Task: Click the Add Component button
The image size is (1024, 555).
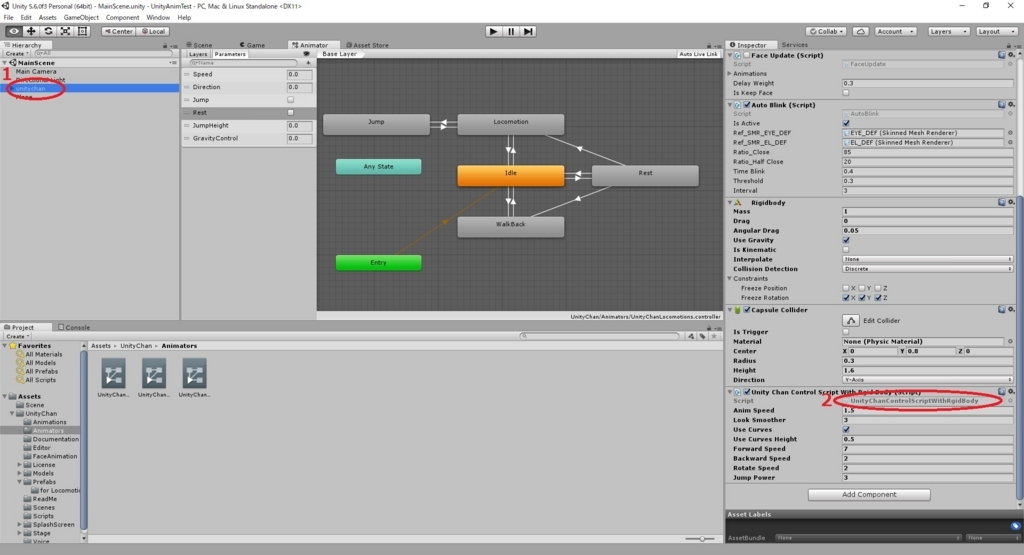Action: [869, 494]
